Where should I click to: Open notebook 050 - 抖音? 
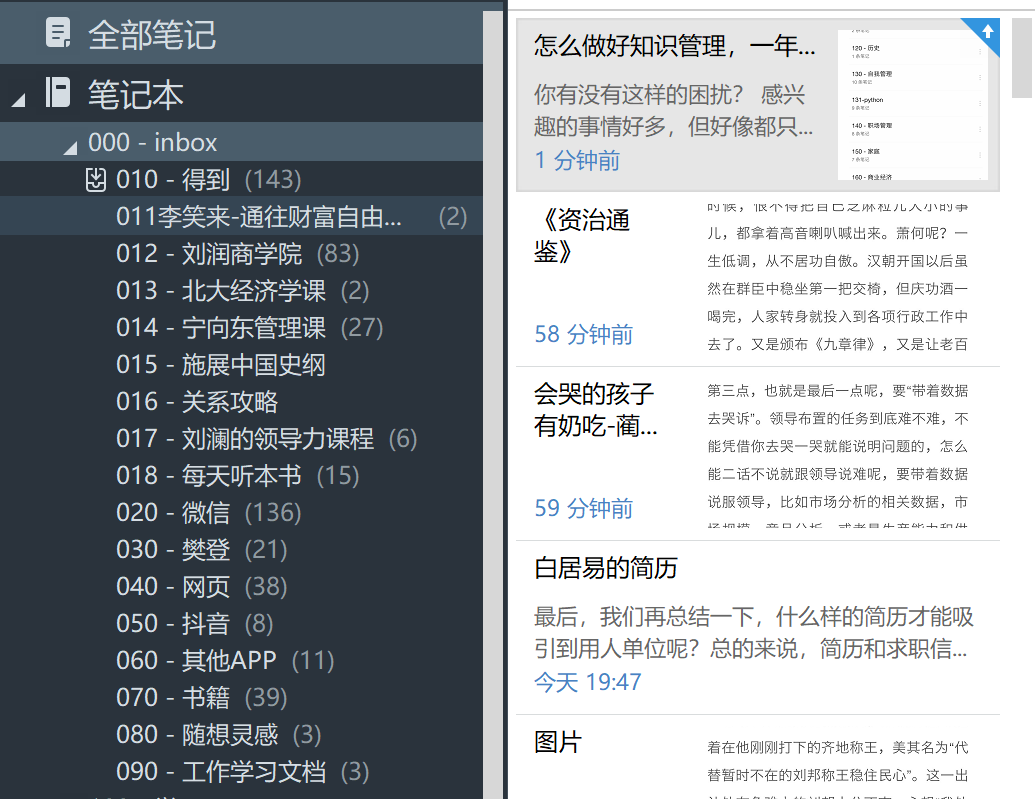click(x=242, y=623)
